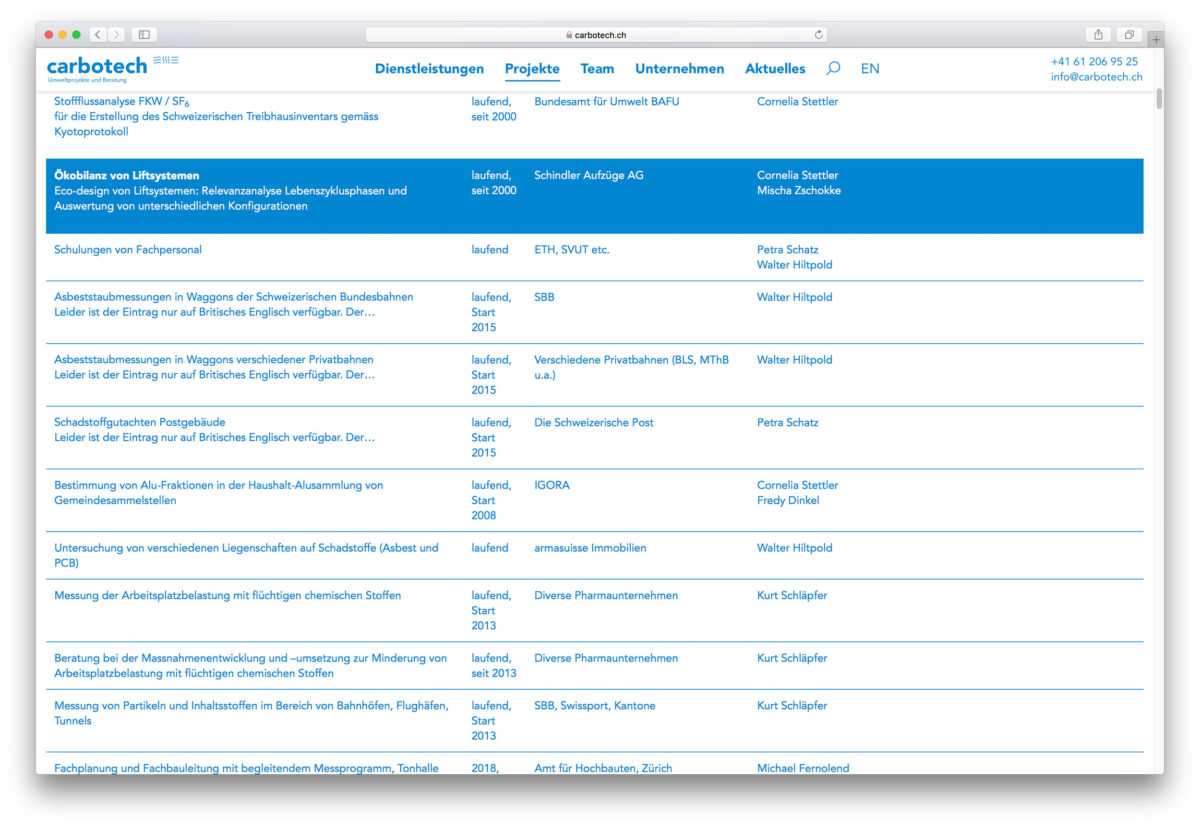The width and height of the screenshot is (1200, 829).
Task: Switch language to EN
Action: coord(870,69)
